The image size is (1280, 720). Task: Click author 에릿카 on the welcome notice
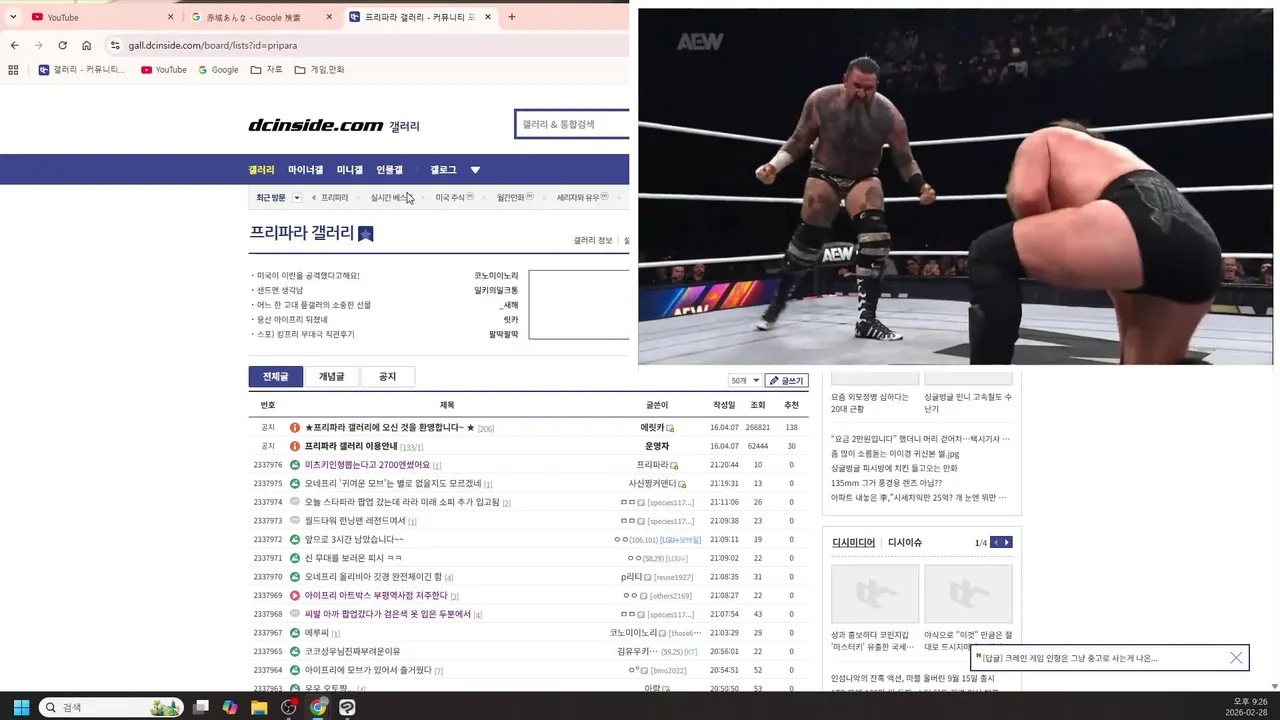pyautogui.click(x=652, y=428)
